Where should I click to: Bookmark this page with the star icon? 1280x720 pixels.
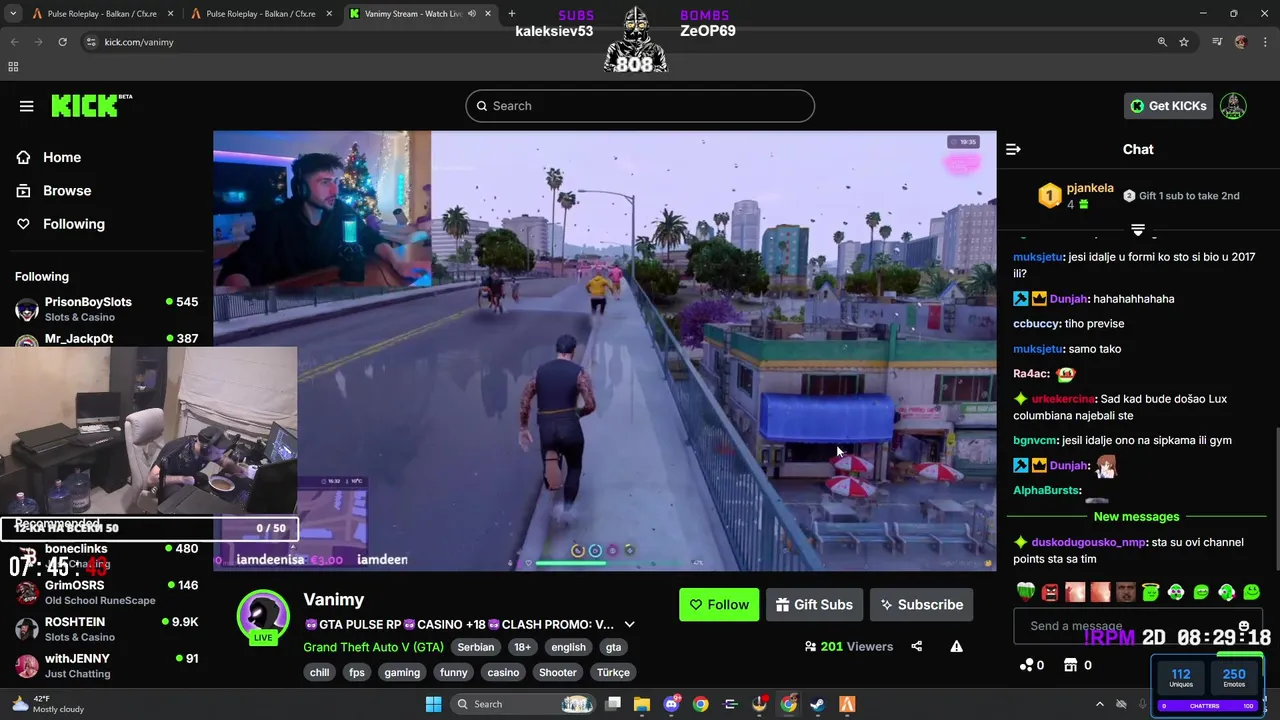(1184, 42)
